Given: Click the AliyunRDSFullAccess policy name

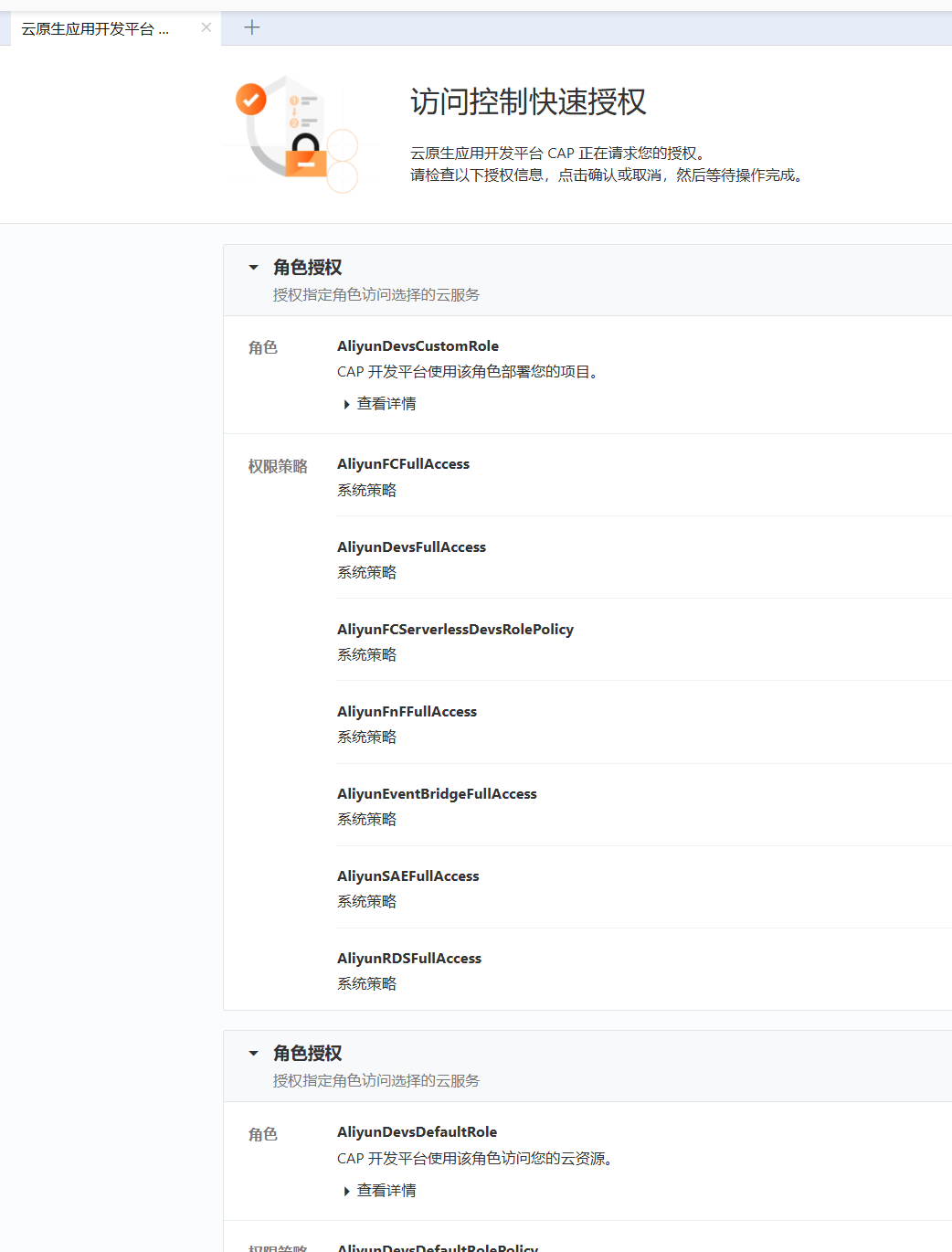Looking at the screenshot, I should (x=409, y=959).
